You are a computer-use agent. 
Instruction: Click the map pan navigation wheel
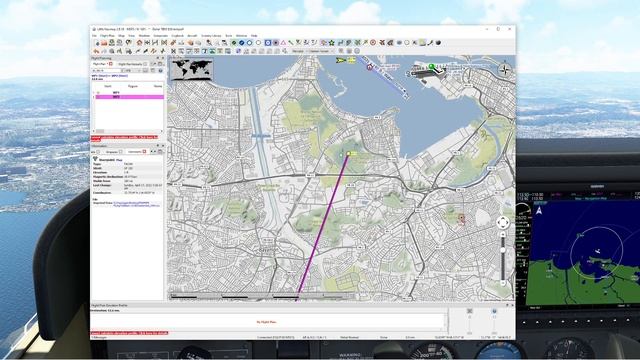(503, 223)
